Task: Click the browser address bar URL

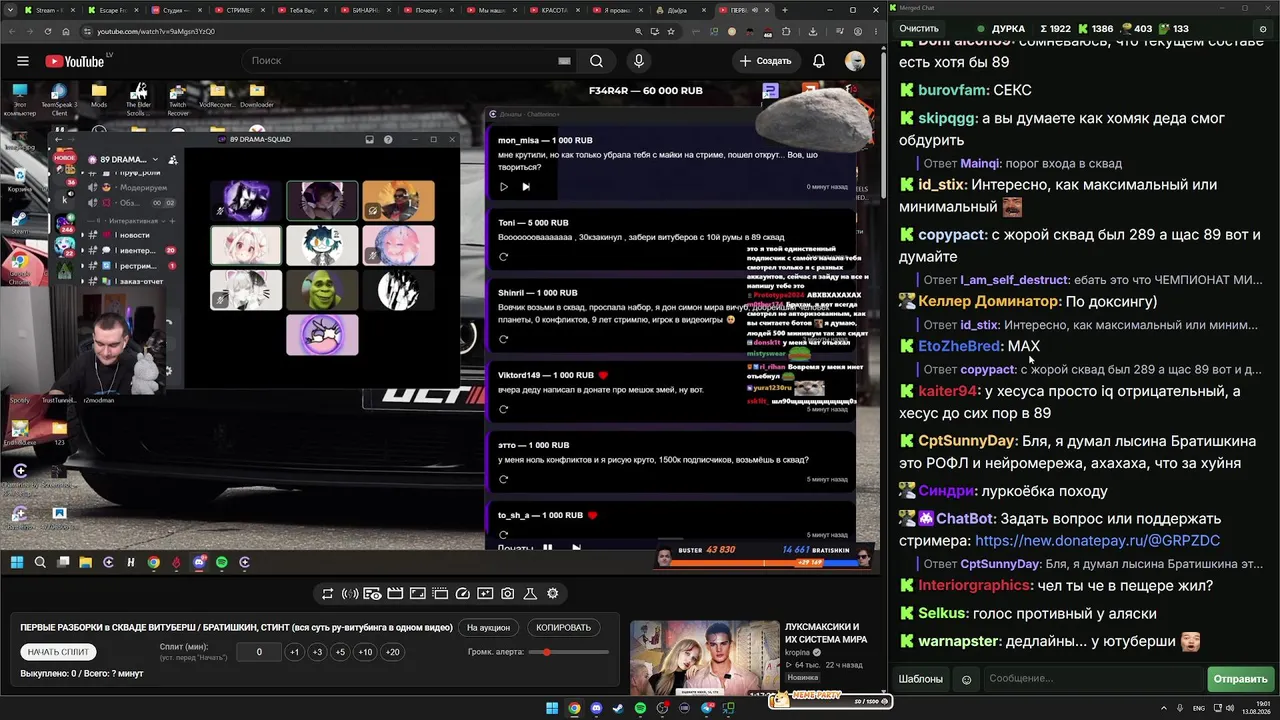Action: pos(155,31)
